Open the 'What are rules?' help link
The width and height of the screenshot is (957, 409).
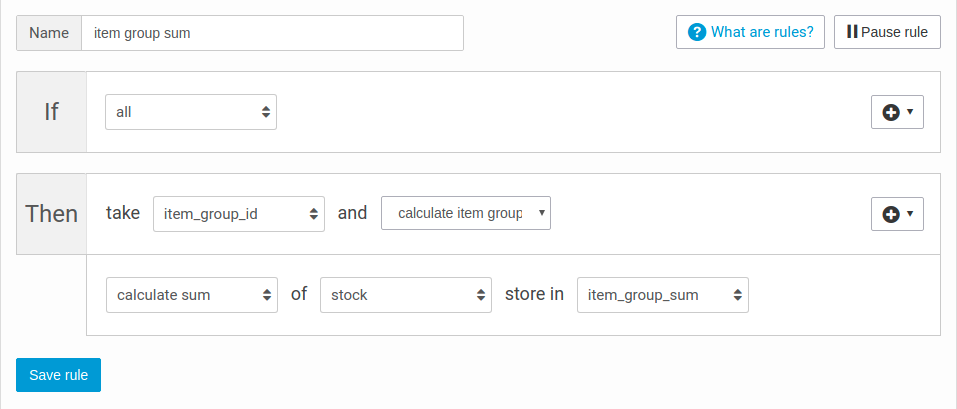762,32
